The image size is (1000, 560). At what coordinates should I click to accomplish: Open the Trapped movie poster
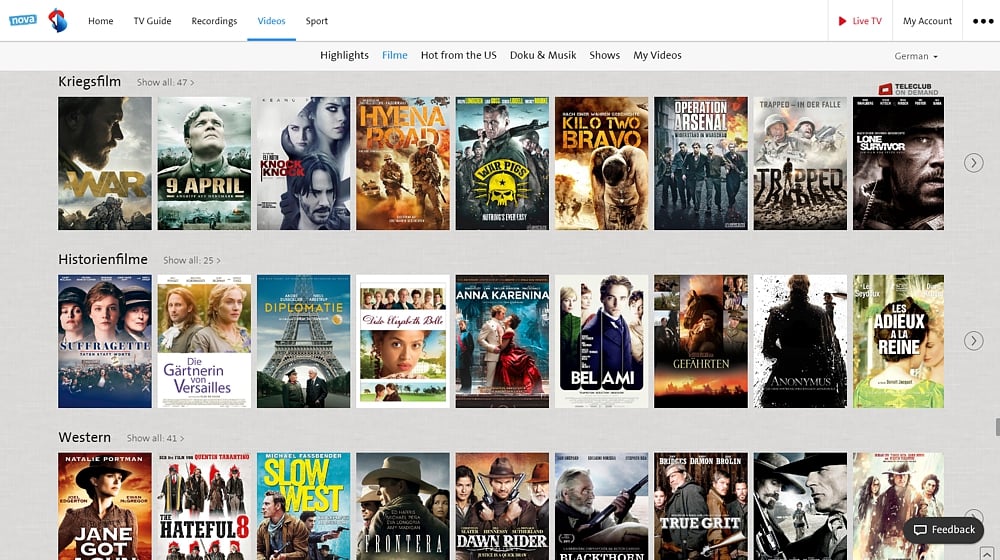click(x=800, y=163)
